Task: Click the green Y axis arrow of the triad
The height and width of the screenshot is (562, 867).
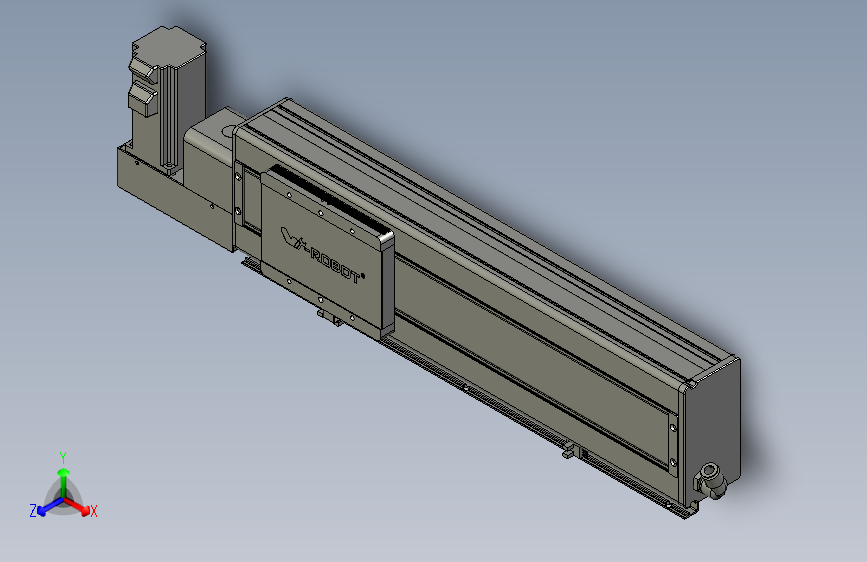Action: pos(64,481)
